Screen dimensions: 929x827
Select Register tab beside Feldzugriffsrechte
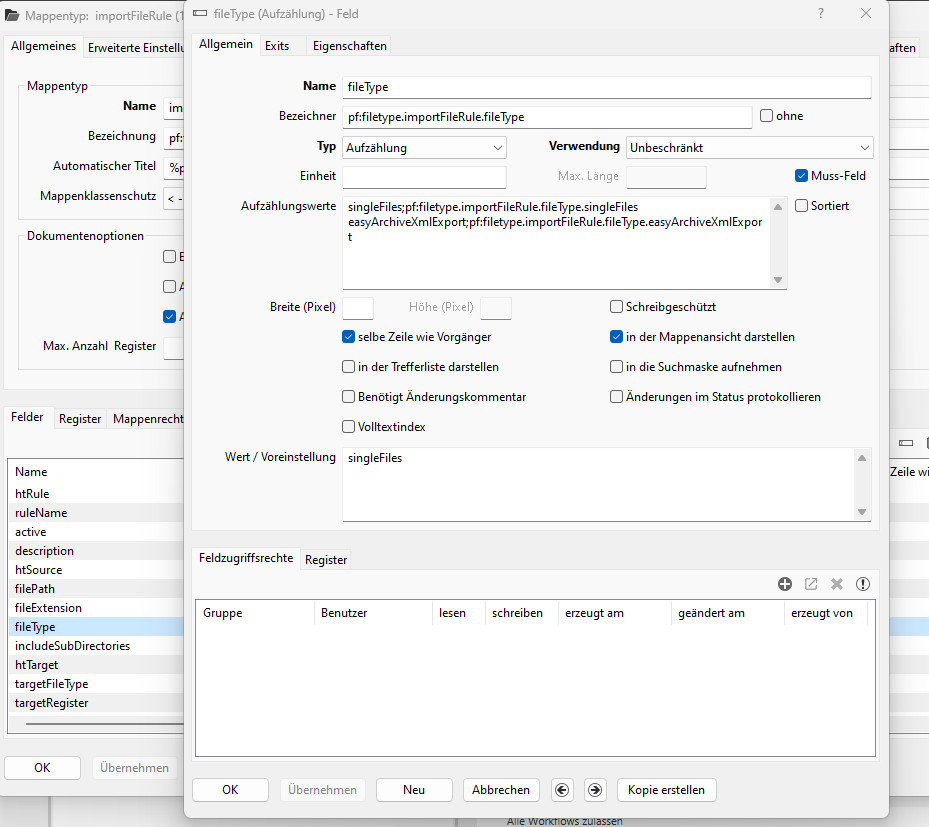pyautogui.click(x=326, y=560)
